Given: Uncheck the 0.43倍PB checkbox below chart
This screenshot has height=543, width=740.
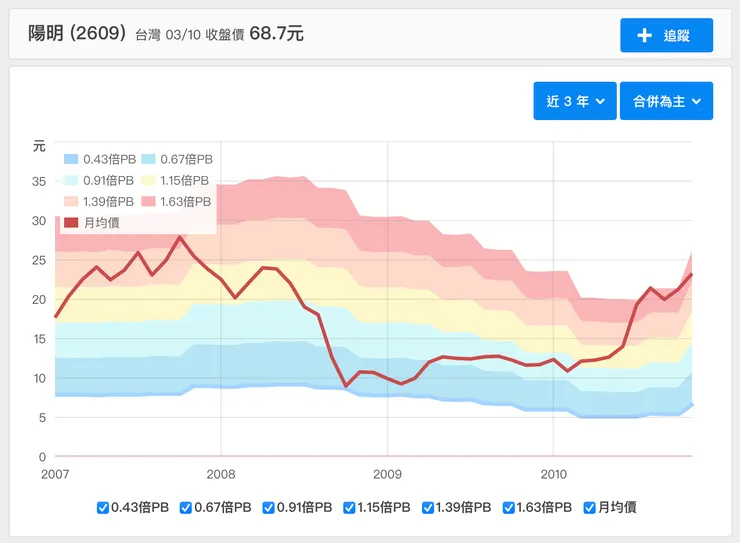Looking at the screenshot, I should 102,508.
